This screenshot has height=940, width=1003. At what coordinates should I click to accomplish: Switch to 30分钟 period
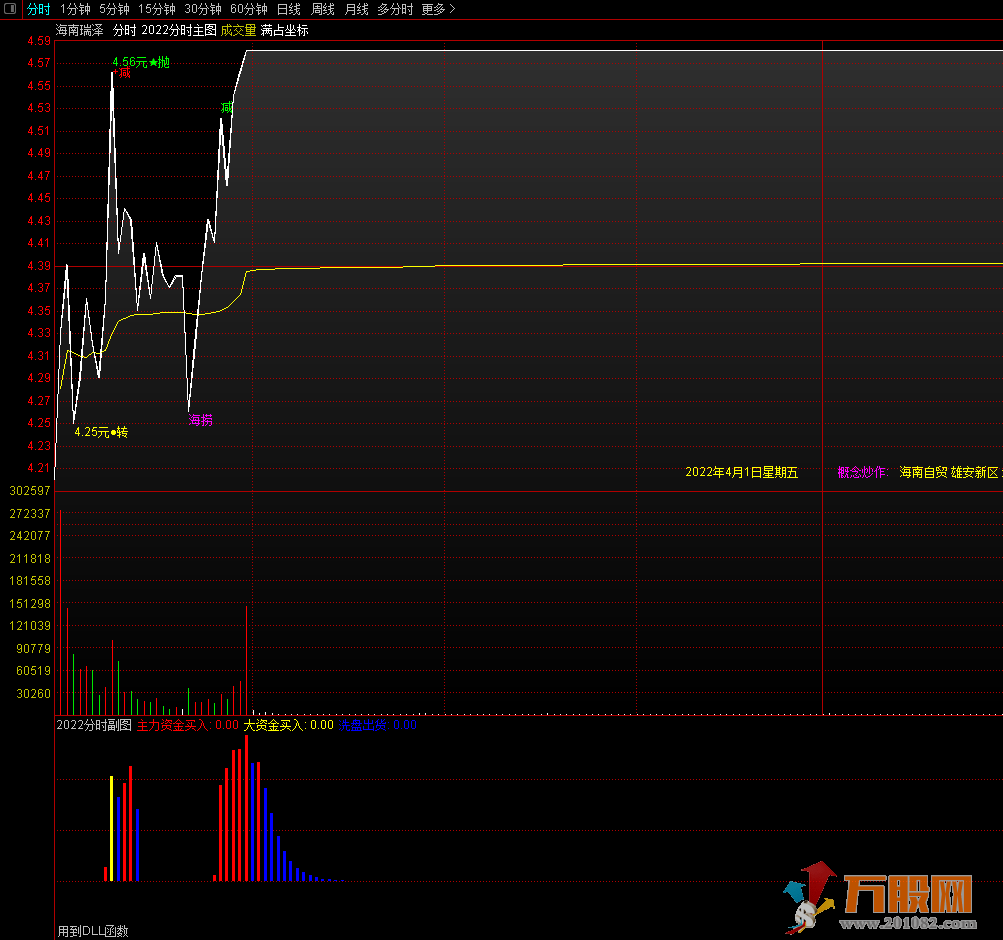click(203, 9)
